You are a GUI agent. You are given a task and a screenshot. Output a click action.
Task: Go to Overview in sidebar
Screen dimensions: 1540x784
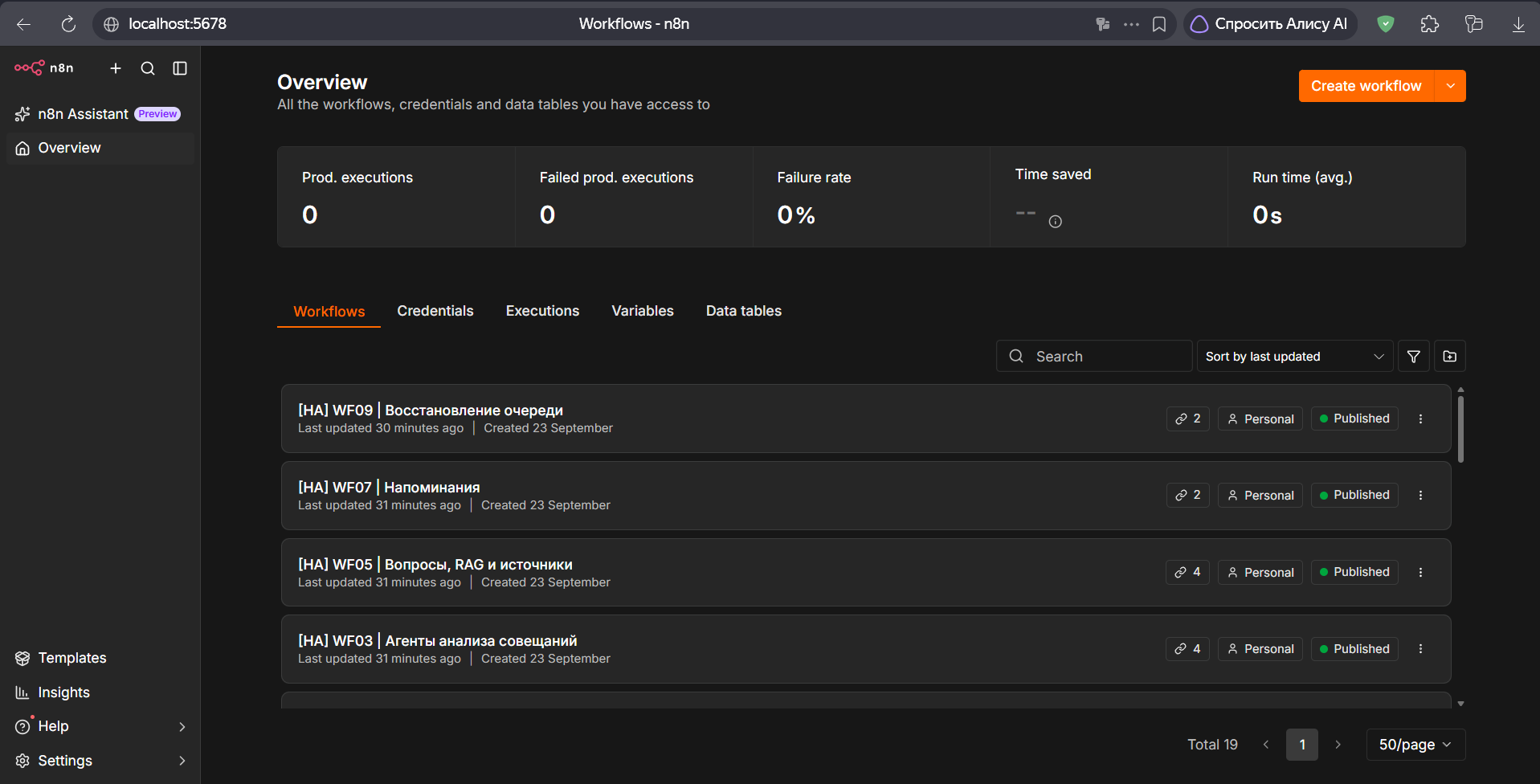click(100, 148)
